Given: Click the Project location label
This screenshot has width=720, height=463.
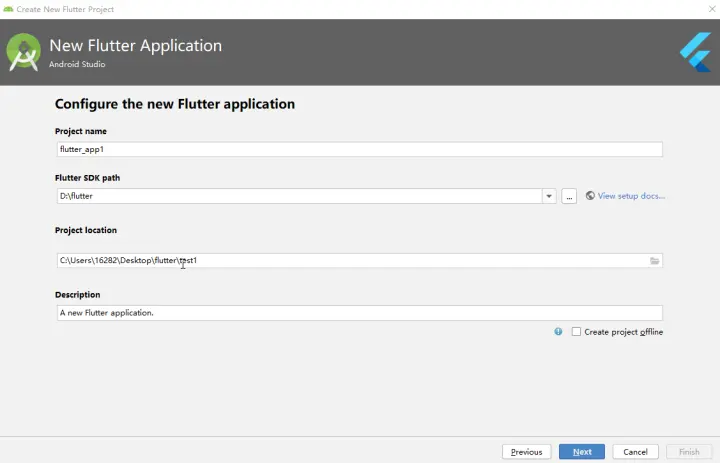Looking at the screenshot, I should [x=86, y=230].
